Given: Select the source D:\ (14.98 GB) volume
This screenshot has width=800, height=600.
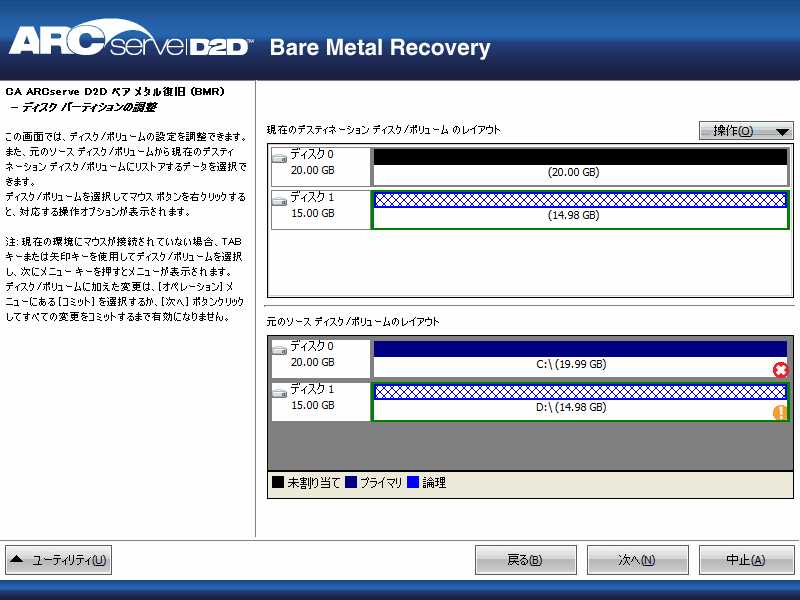Looking at the screenshot, I should pos(581,402).
